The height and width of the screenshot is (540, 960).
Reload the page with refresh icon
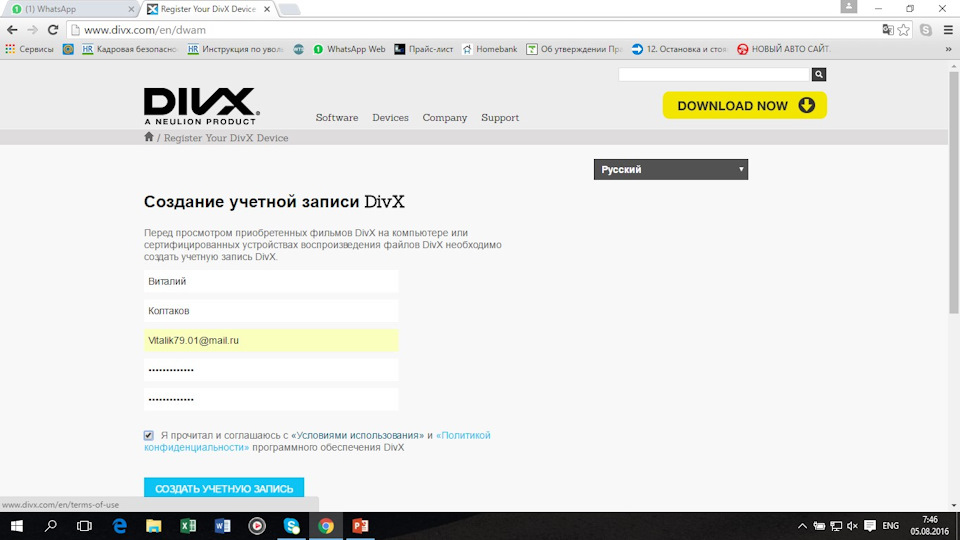(x=53, y=29)
